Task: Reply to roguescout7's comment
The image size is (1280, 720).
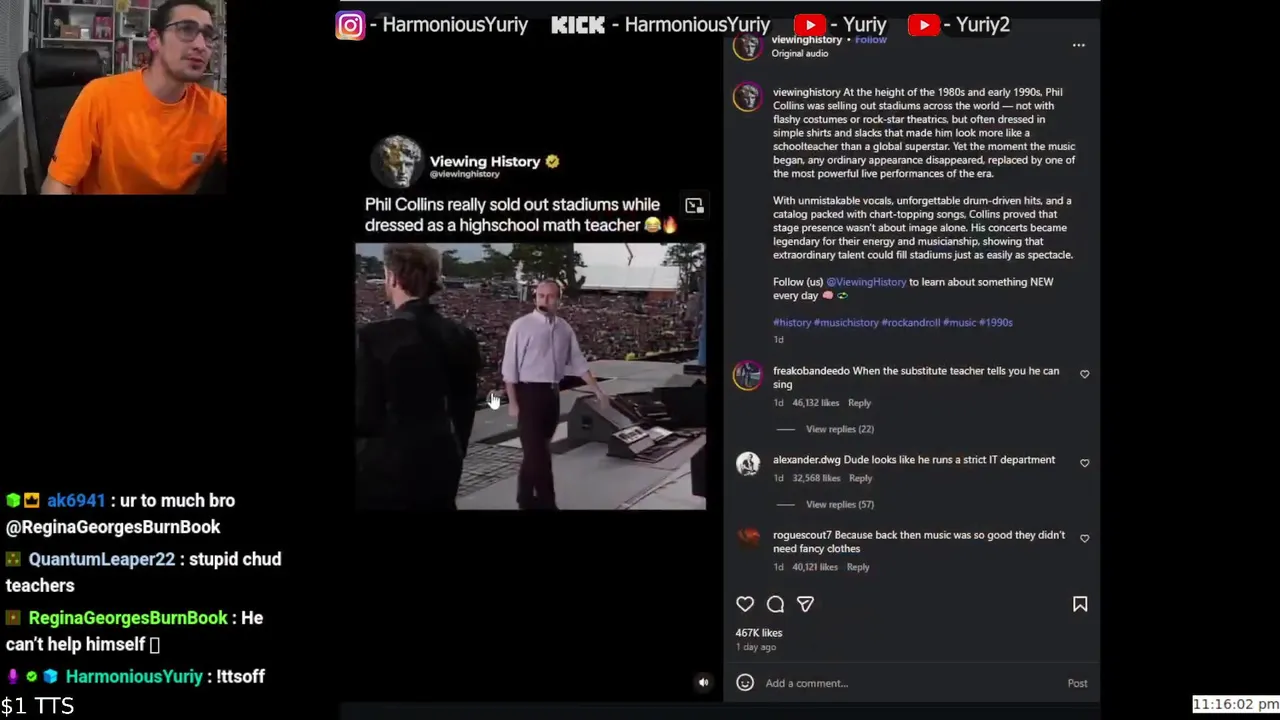Action: [x=858, y=567]
